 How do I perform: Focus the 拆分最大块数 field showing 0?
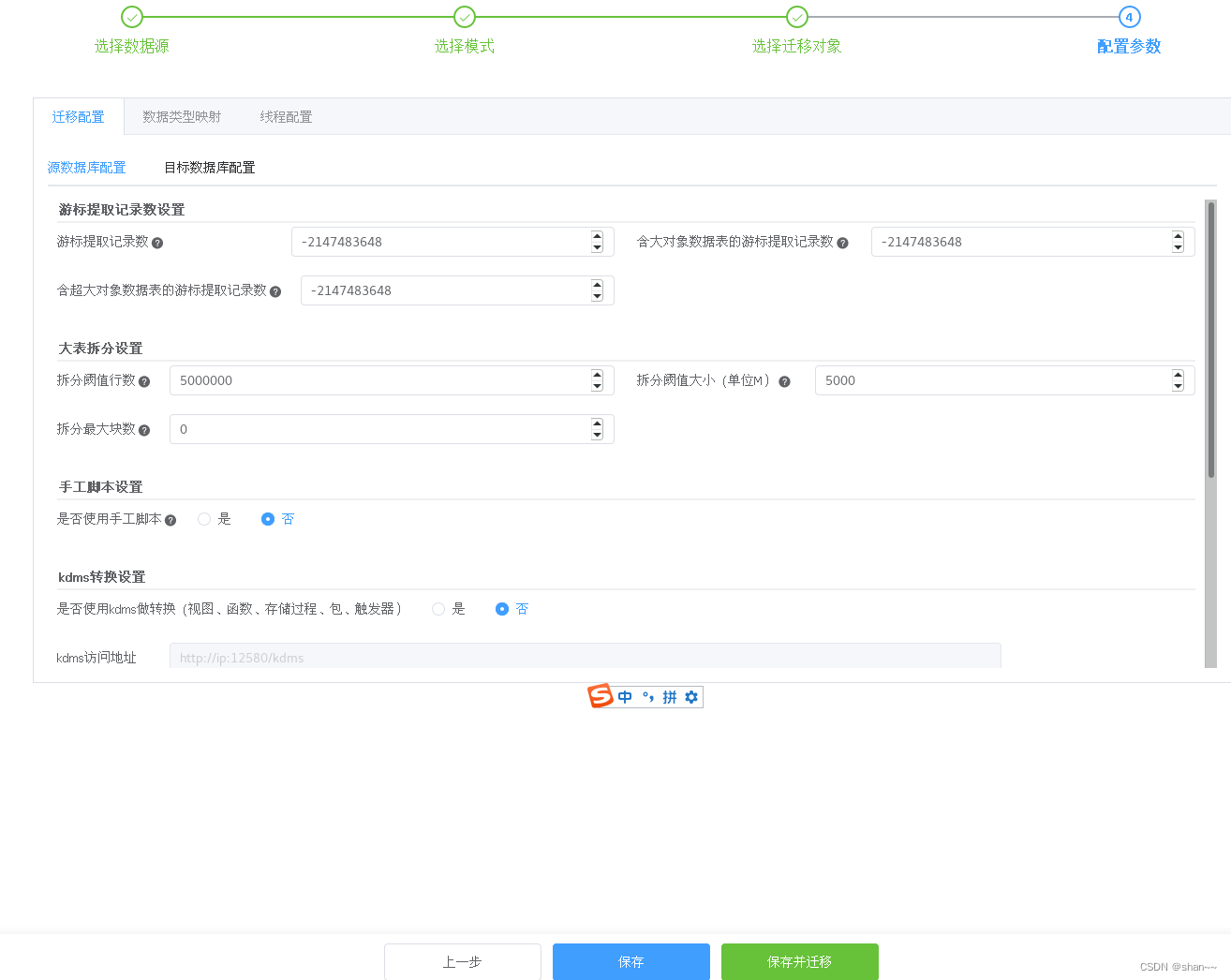pyautogui.click(x=392, y=429)
